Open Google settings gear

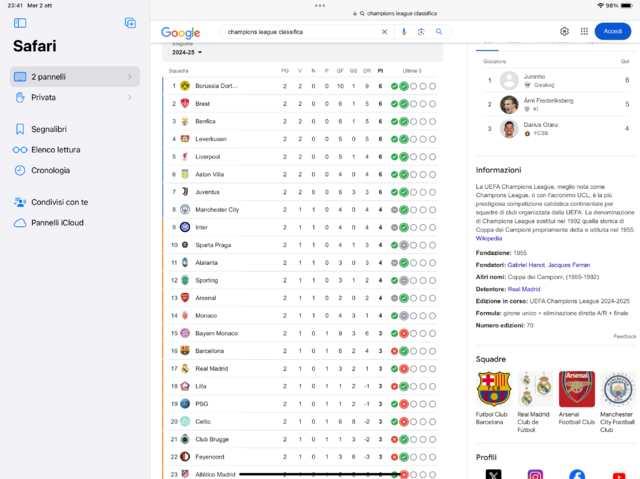[x=564, y=31]
